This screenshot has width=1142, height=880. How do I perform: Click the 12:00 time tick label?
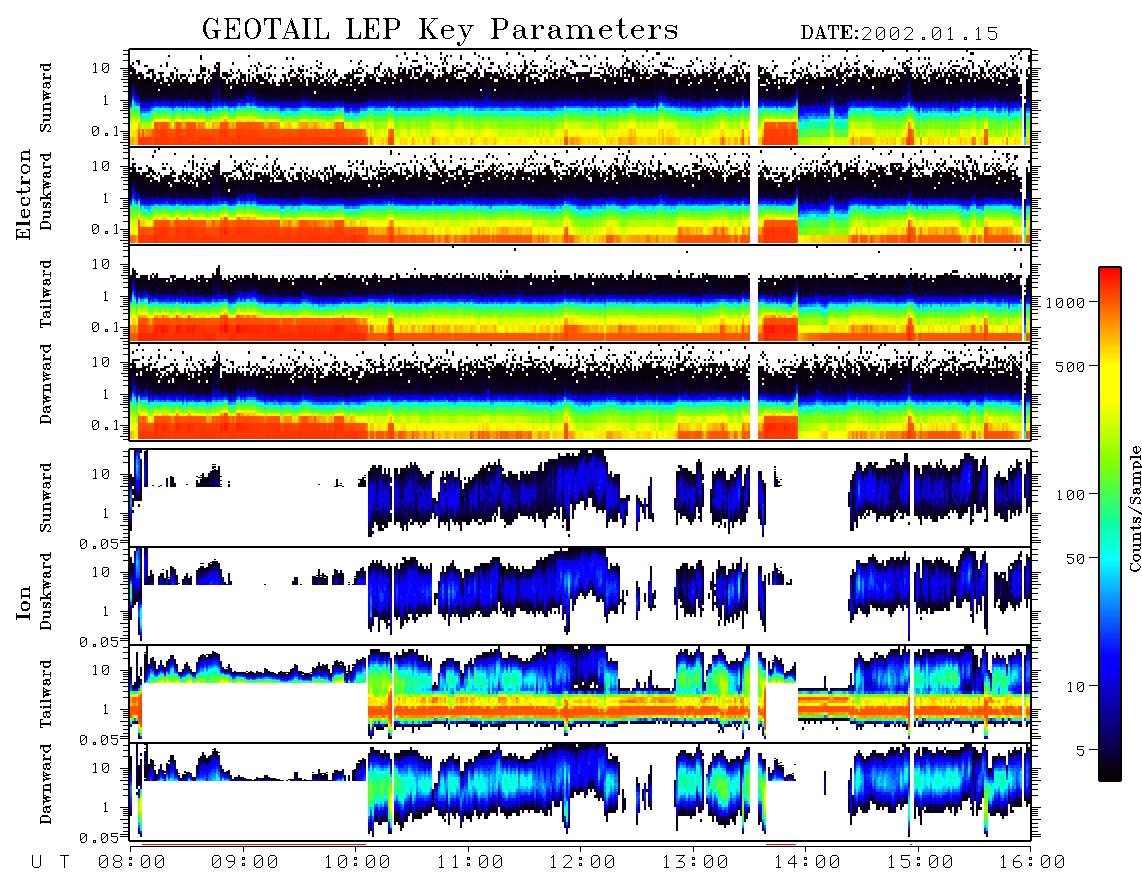(x=582, y=863)
